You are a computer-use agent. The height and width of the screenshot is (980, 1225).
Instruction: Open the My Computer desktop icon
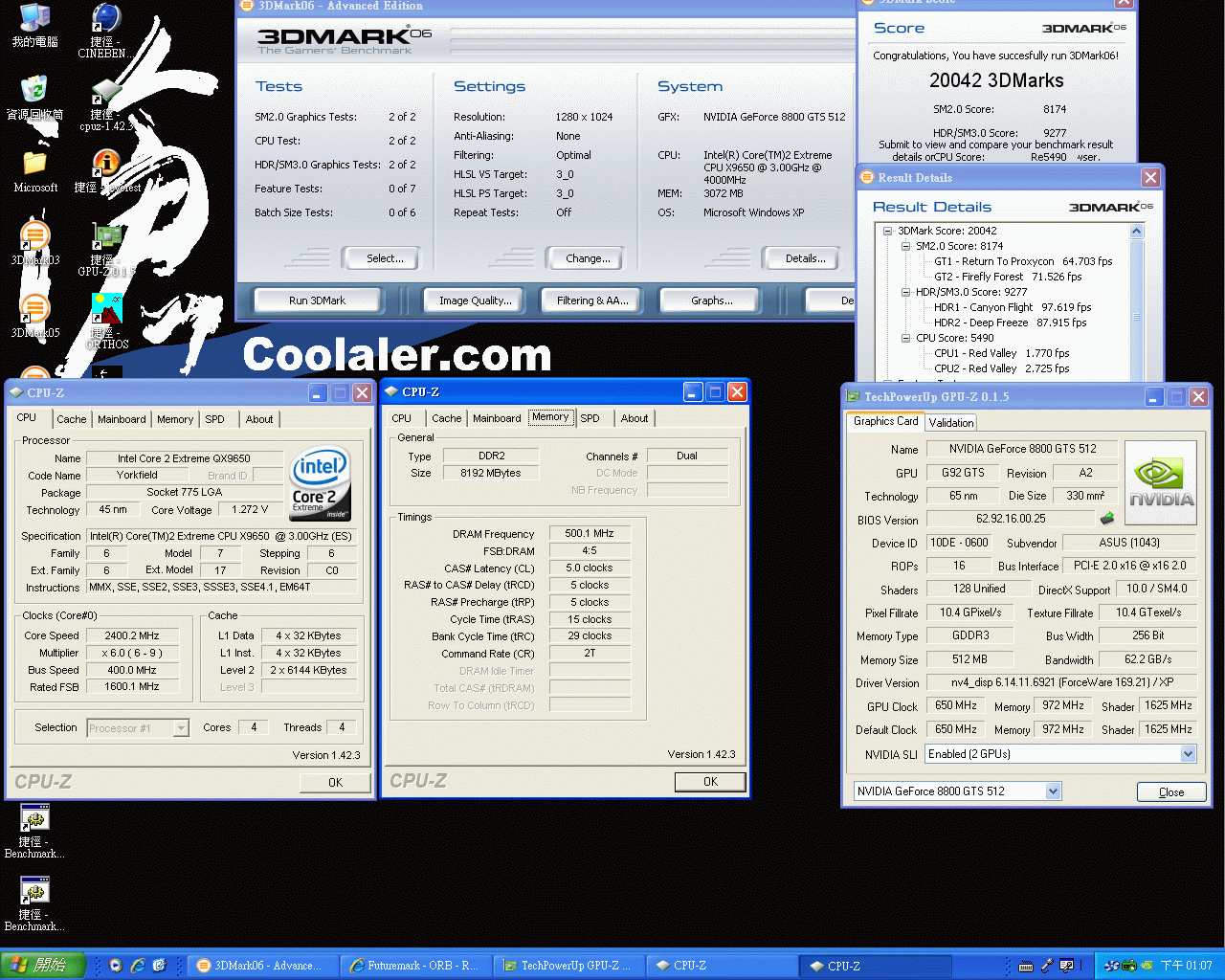coord(35,25)
